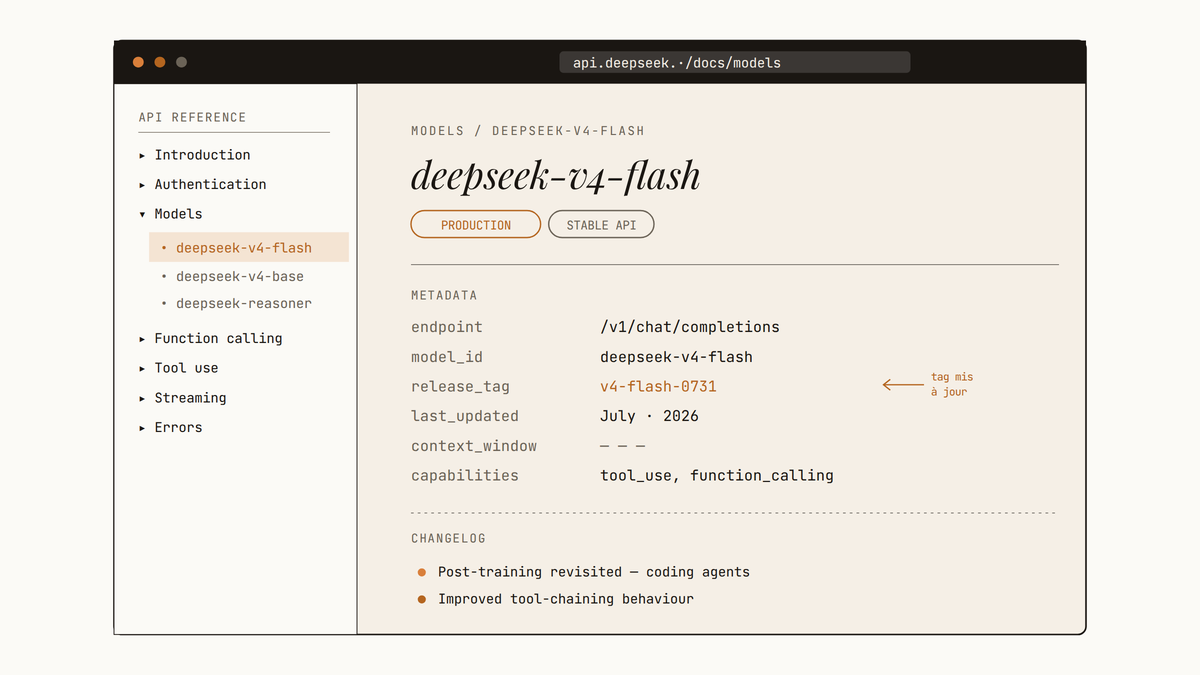Click the MODELS breadcrumb link

438,131
